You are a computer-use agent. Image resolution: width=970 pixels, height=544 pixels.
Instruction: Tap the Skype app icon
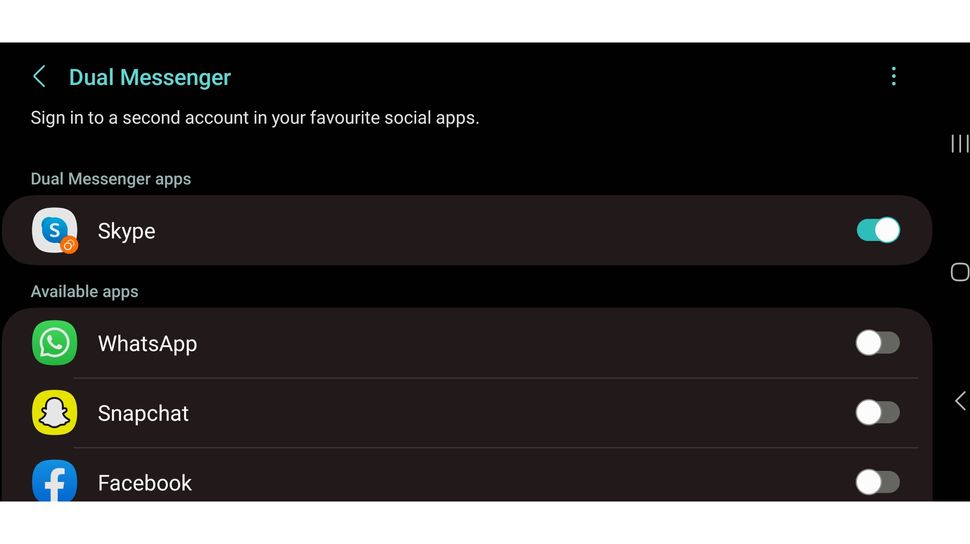pyautogui.click(x=54, y=231)
